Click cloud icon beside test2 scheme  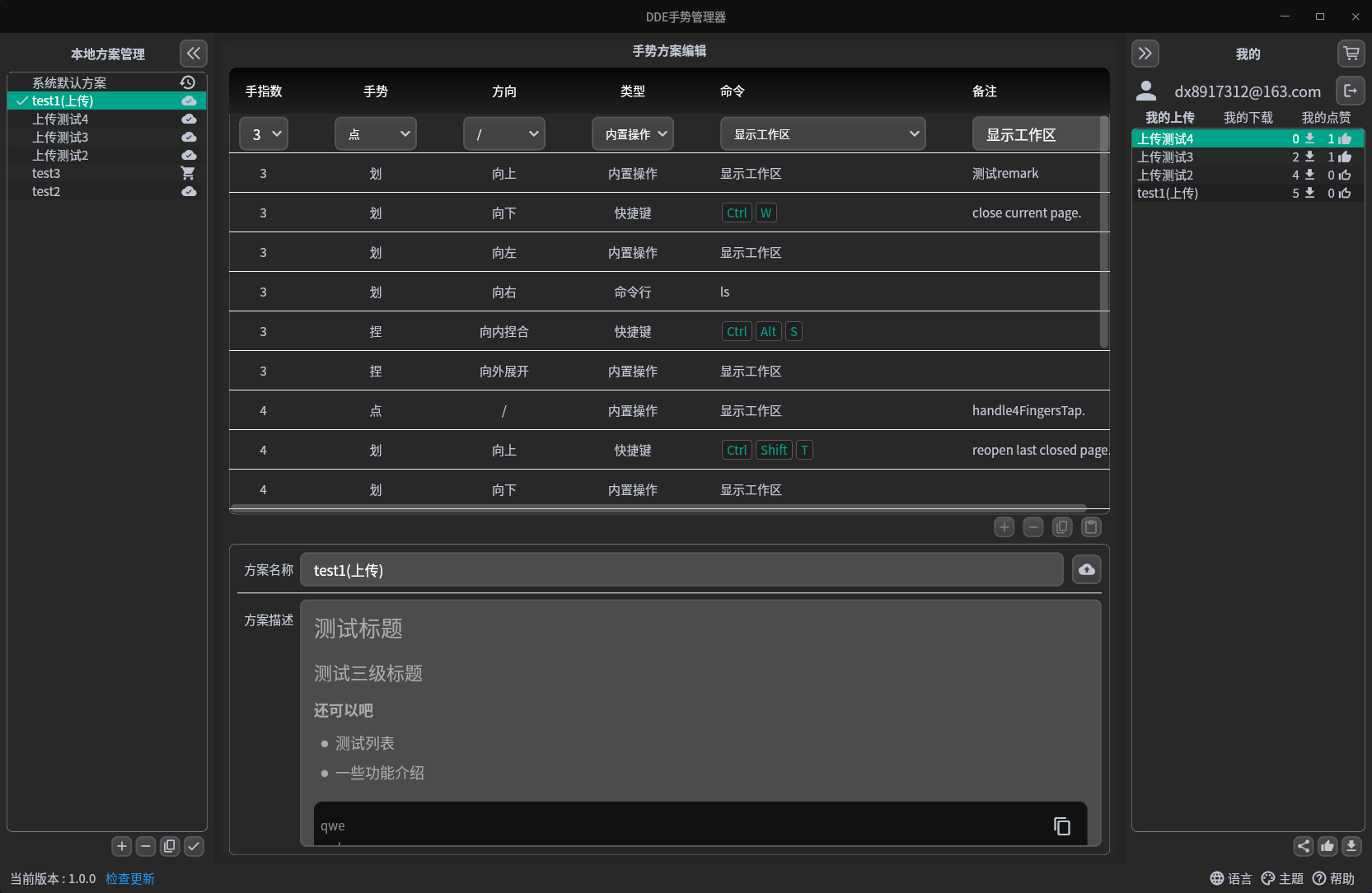pos(189,191)
